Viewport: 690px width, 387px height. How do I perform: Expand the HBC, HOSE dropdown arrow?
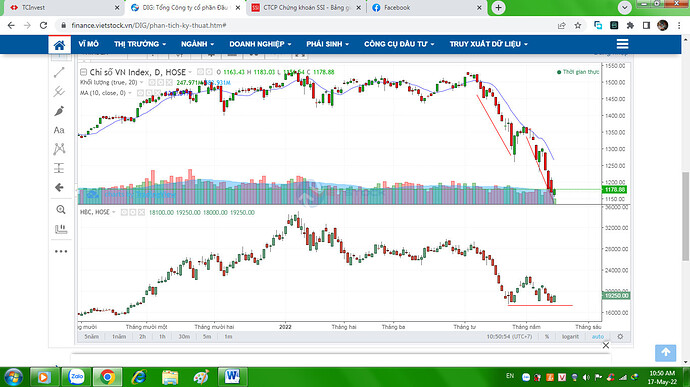tap(114, 212)
